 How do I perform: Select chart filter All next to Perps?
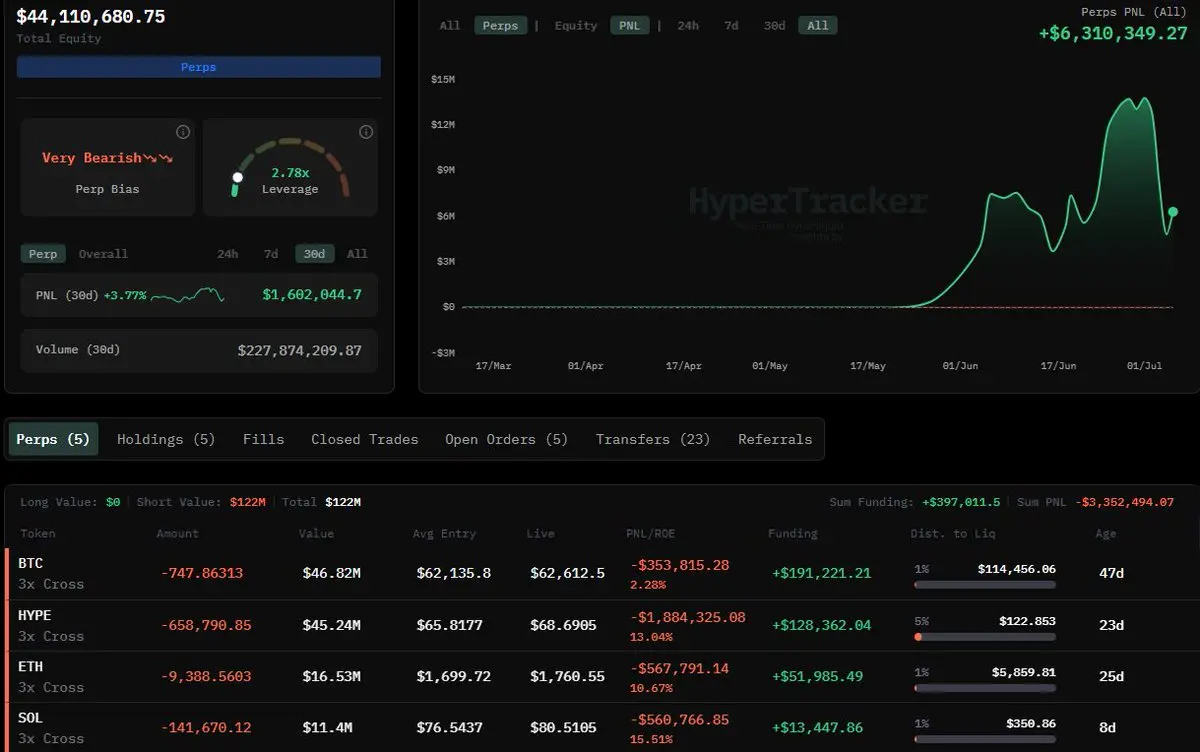tap(450, 26)
